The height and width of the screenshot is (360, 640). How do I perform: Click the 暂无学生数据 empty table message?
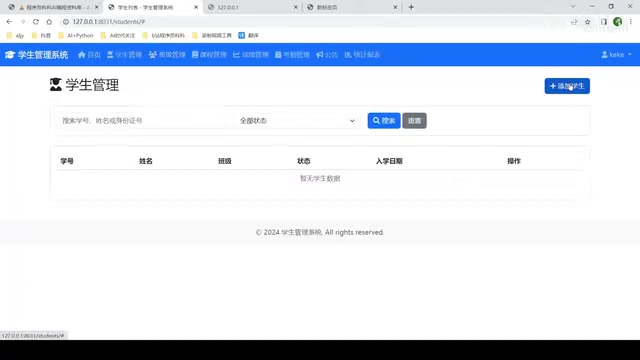click(x=320, y=178)
